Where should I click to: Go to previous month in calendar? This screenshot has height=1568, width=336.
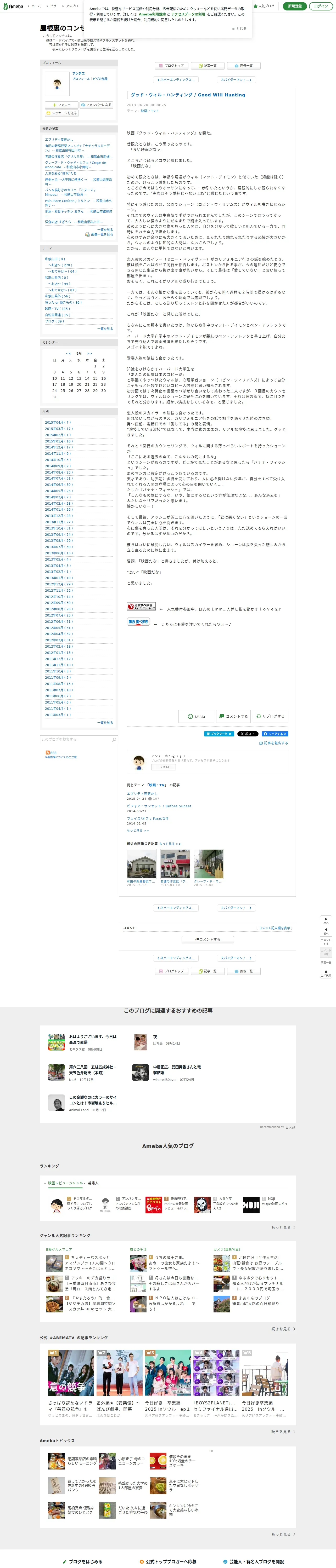(68, 354)
